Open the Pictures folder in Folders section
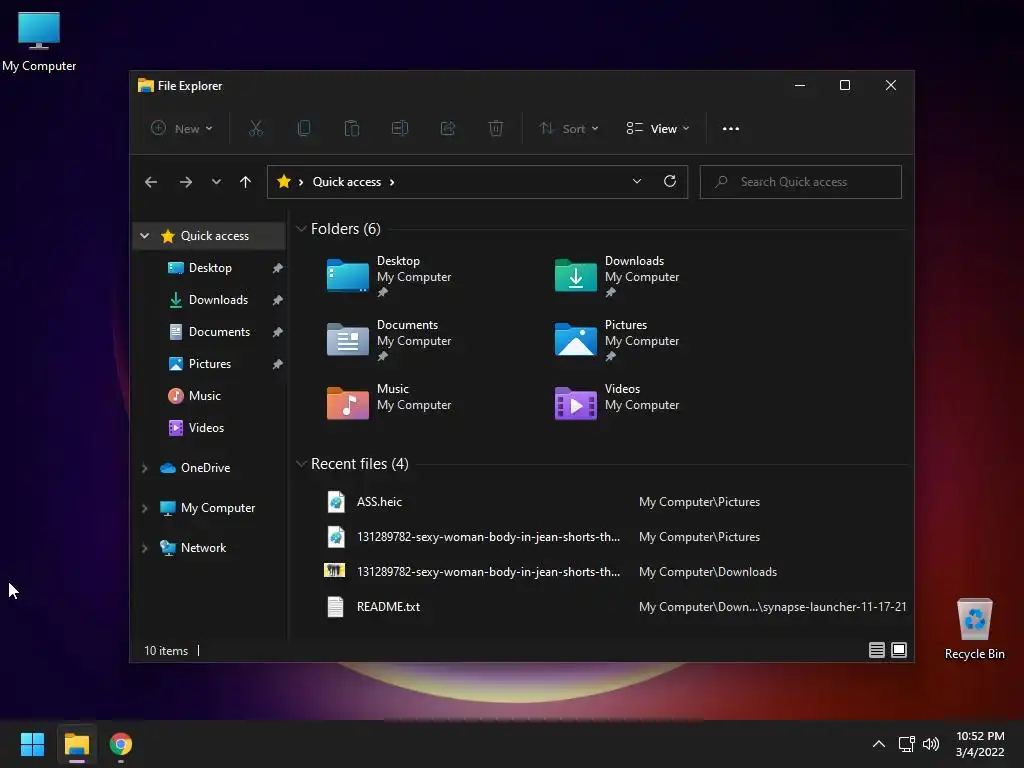The width and height of the screenshot is (1024, 768). click(616, 340)
